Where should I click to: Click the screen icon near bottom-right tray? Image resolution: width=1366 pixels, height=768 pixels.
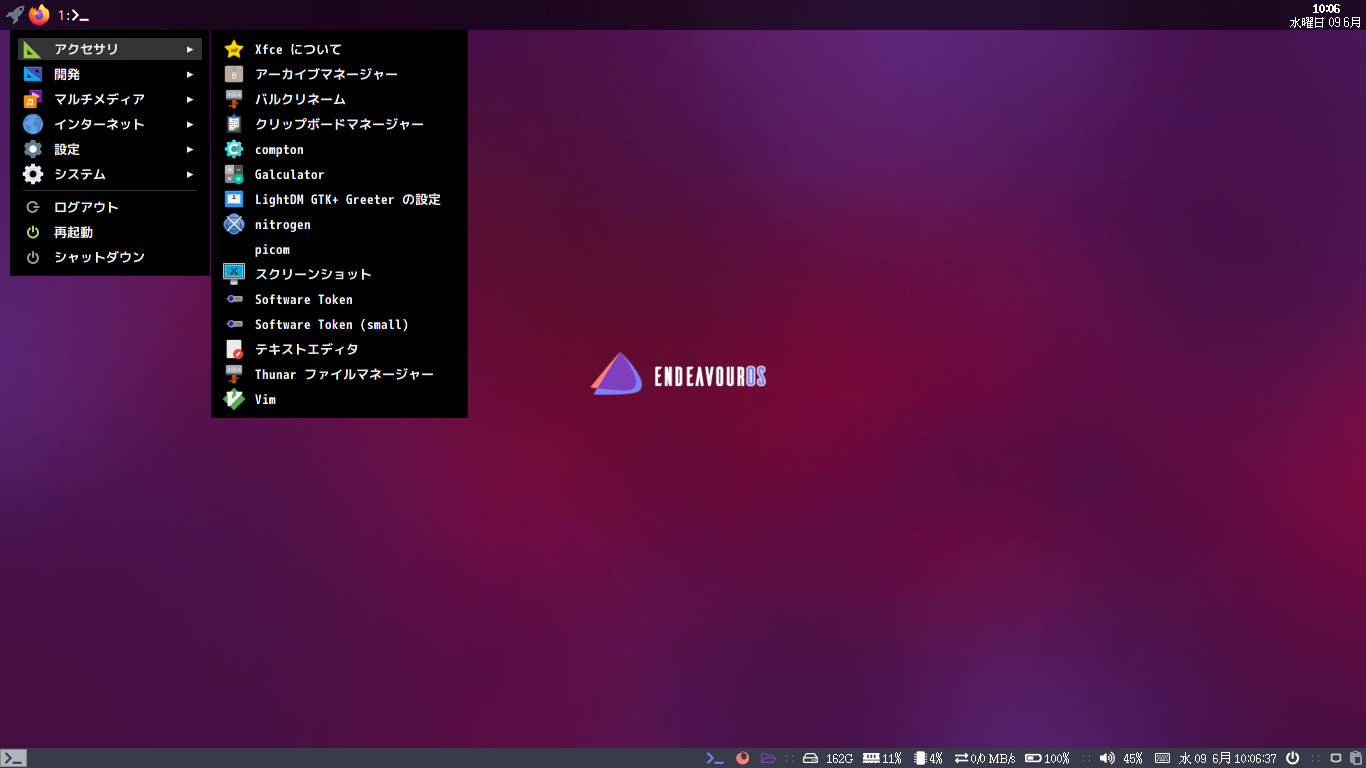click(1336, 758)
